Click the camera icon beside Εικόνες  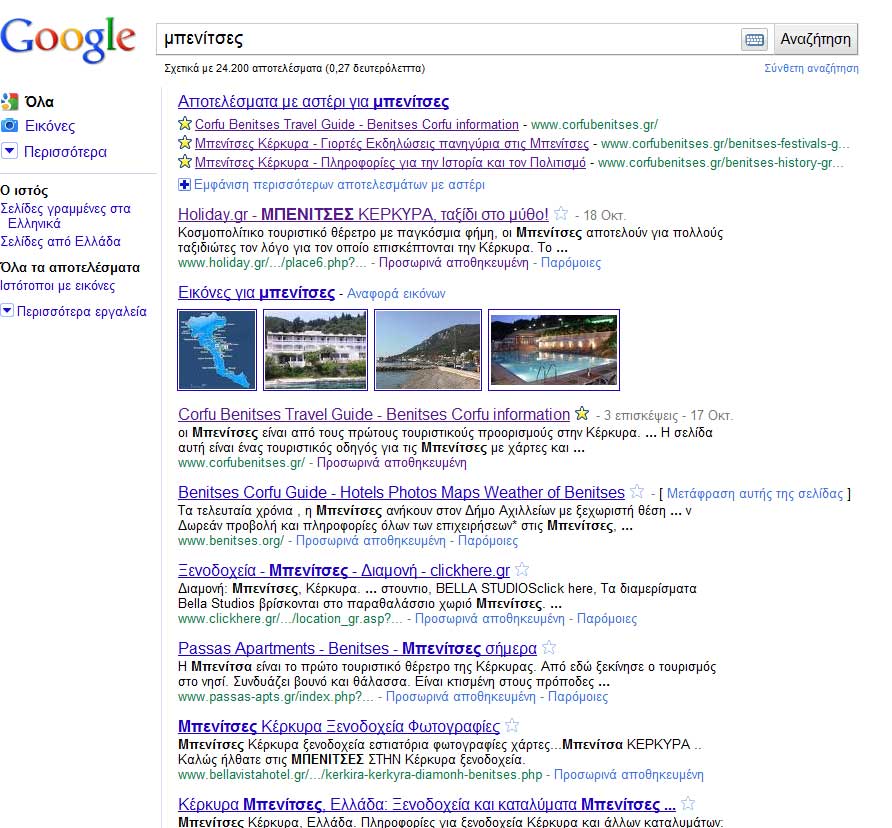10,126
